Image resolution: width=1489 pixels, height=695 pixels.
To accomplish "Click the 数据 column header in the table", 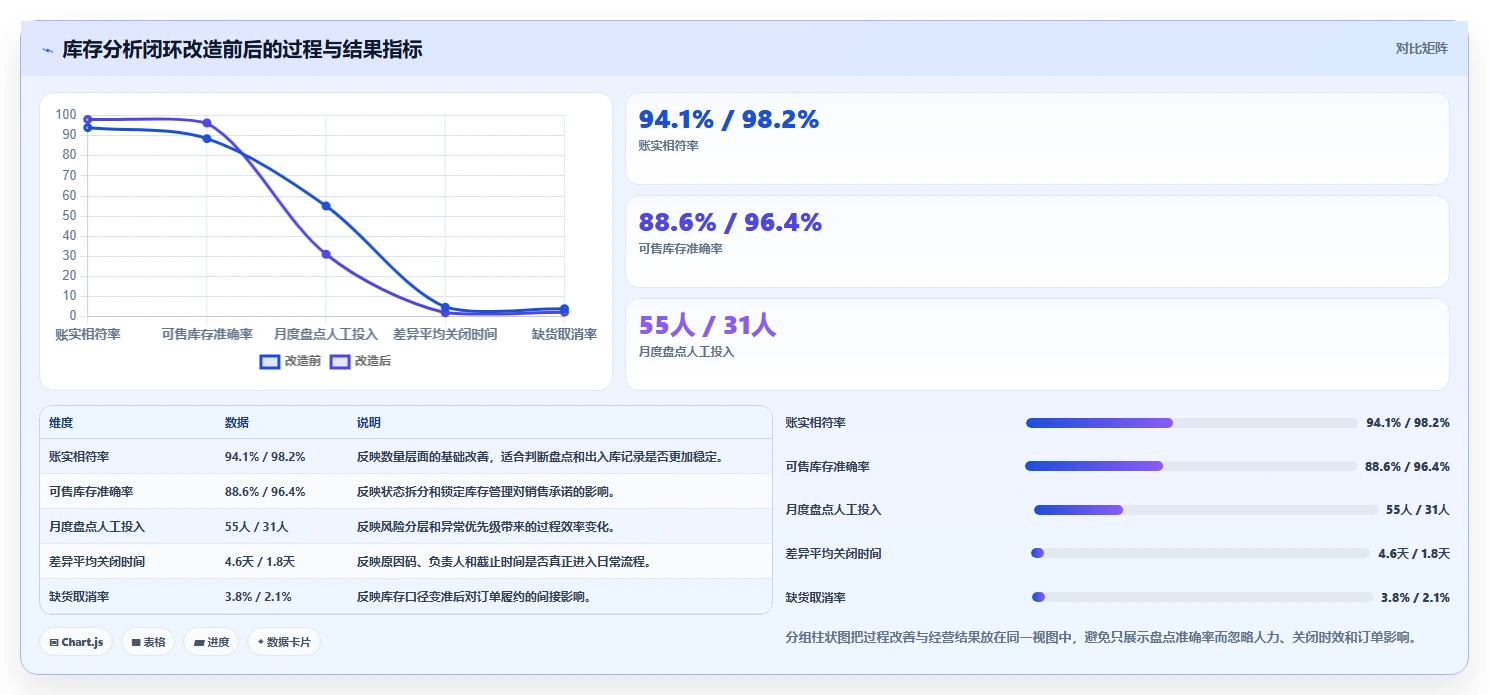I will (x=237, y=423).
